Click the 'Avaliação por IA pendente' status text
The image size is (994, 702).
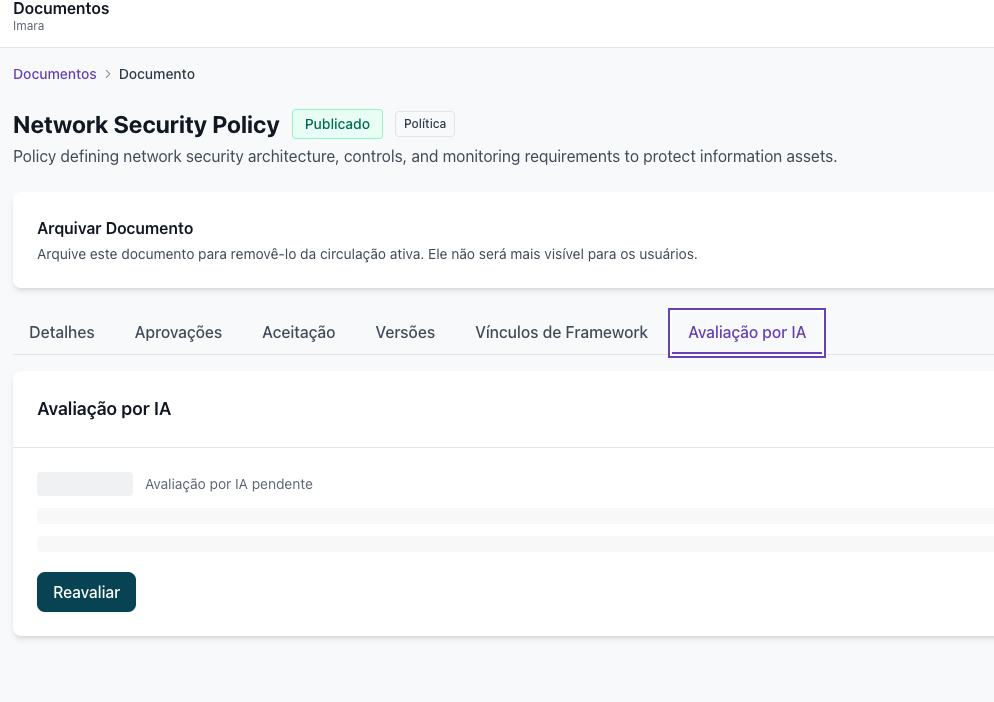[229, 484]
